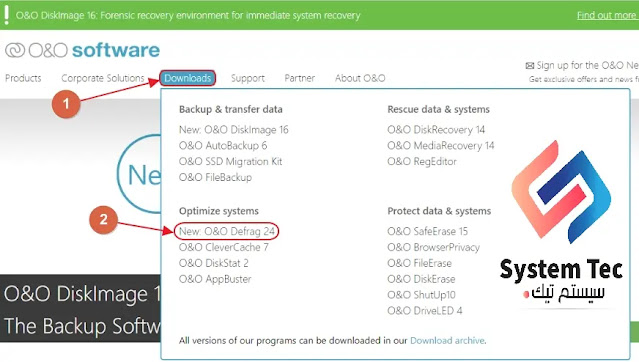Choose O&O DiskStat 2

[214, 263]
